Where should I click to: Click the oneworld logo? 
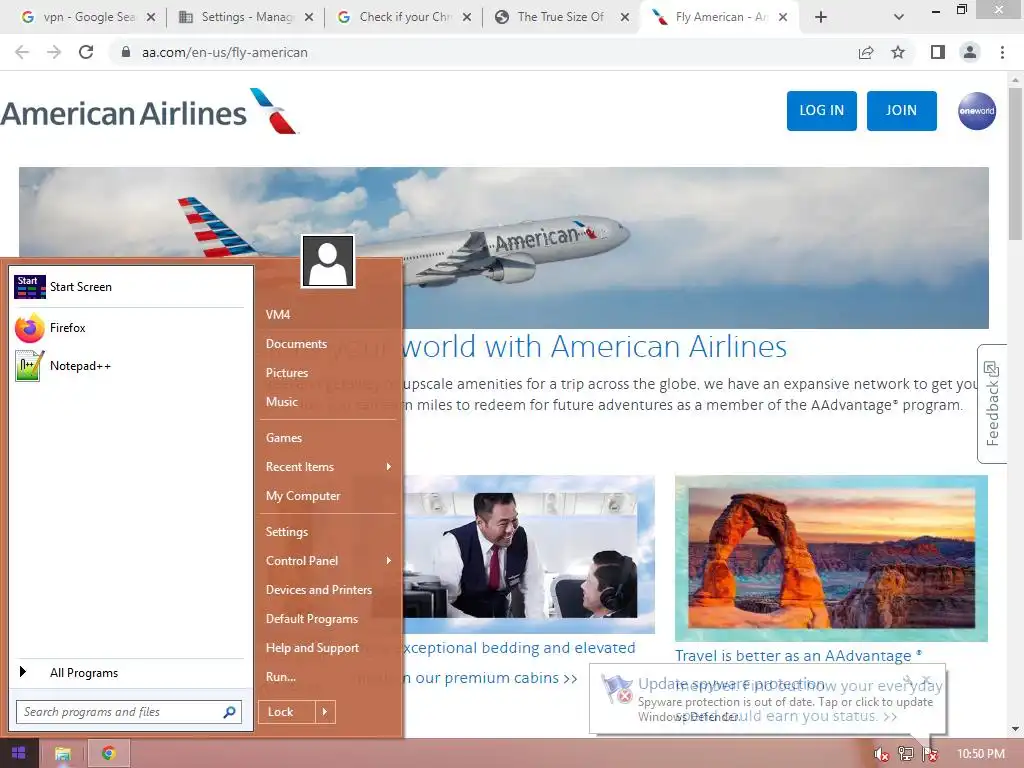tap(977, 111)
